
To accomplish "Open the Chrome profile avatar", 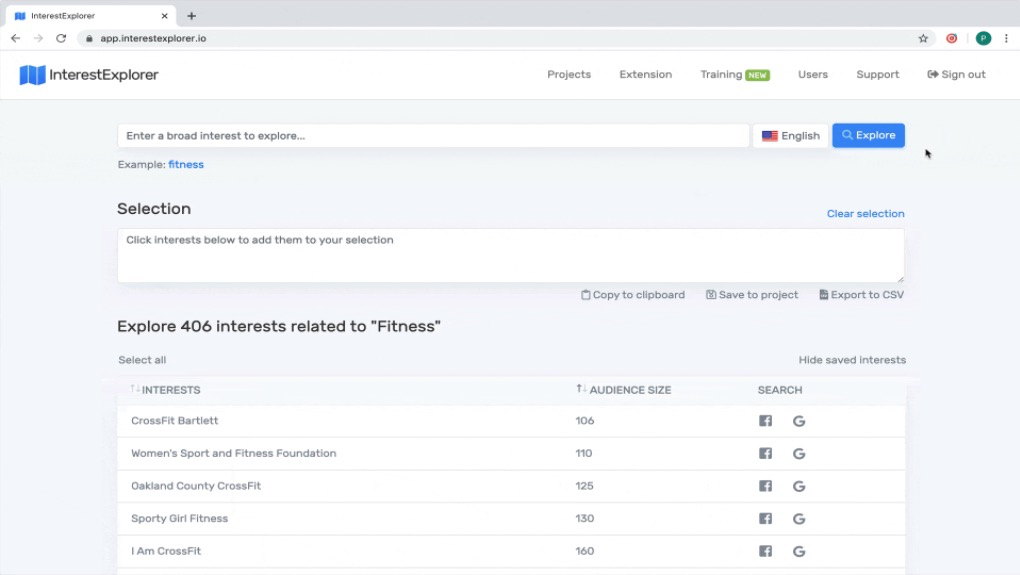I will coord(984,38).
